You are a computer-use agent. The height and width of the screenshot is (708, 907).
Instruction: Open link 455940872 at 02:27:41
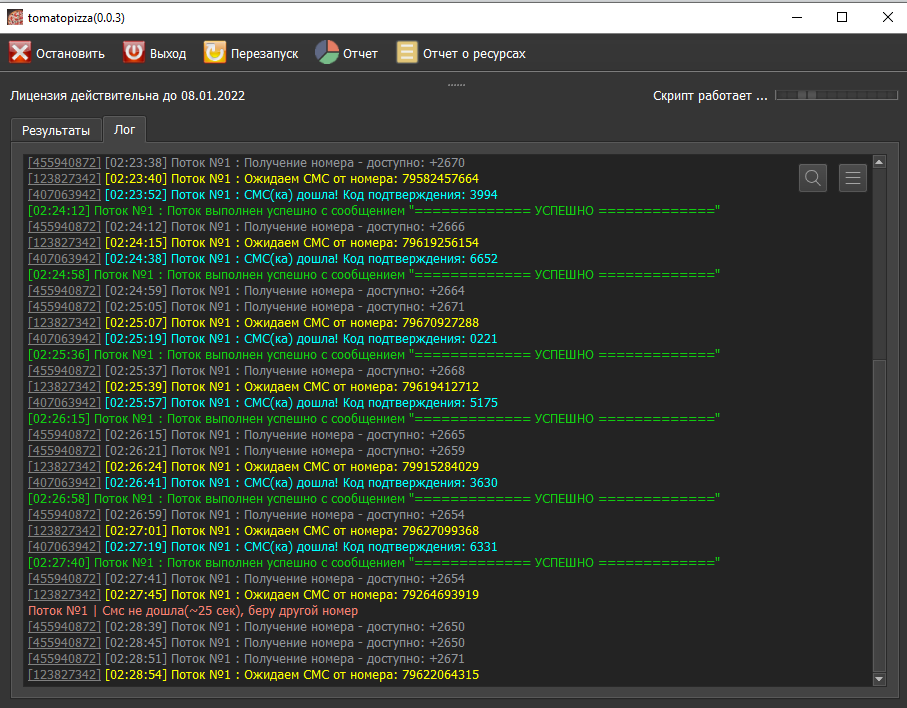coord(64,579)
